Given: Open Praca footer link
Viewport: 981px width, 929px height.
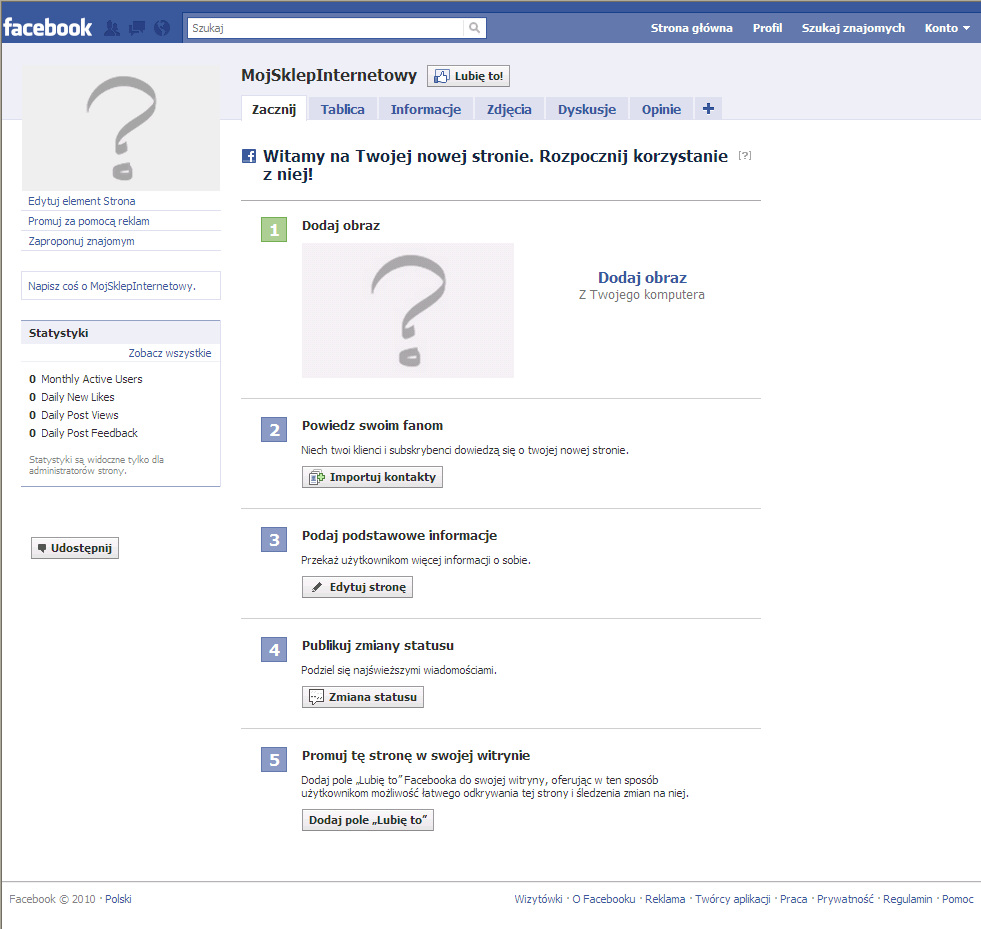Looking at the screenshot, I should tap(793, 899).
